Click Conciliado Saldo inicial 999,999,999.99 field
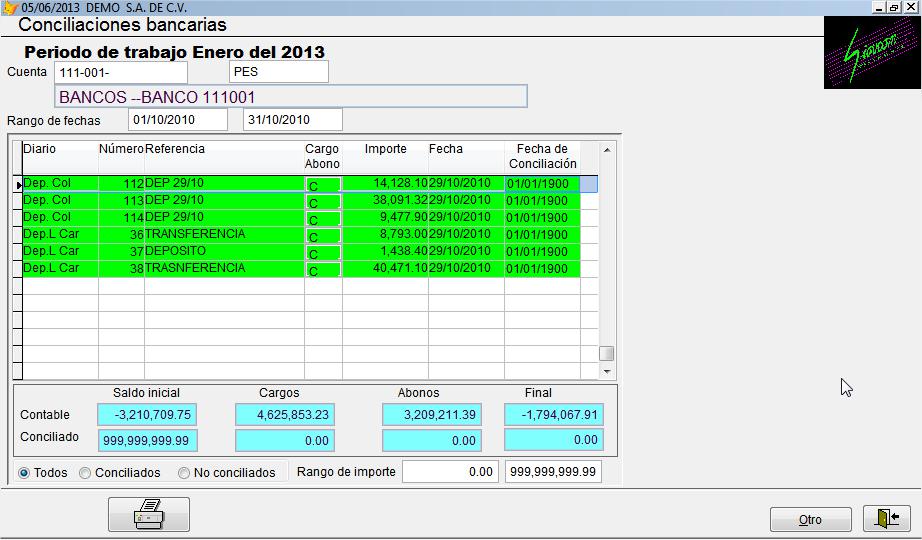 coord(147,441)
